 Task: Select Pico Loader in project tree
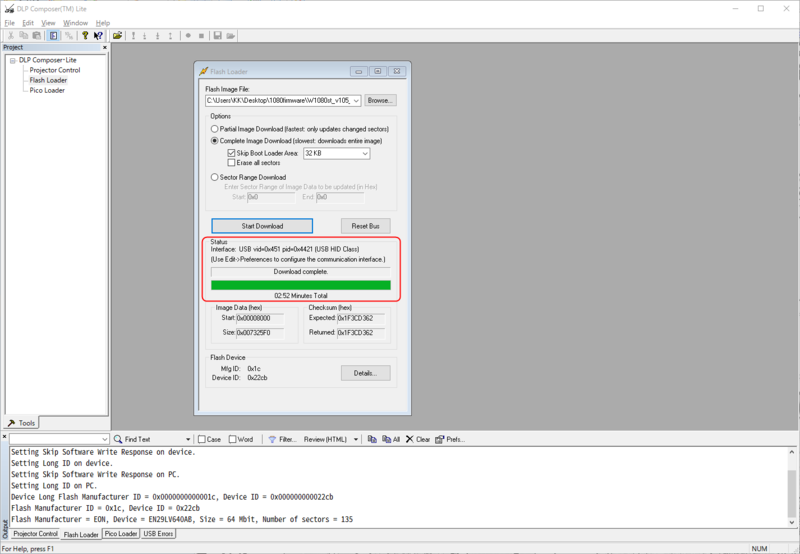47,91
